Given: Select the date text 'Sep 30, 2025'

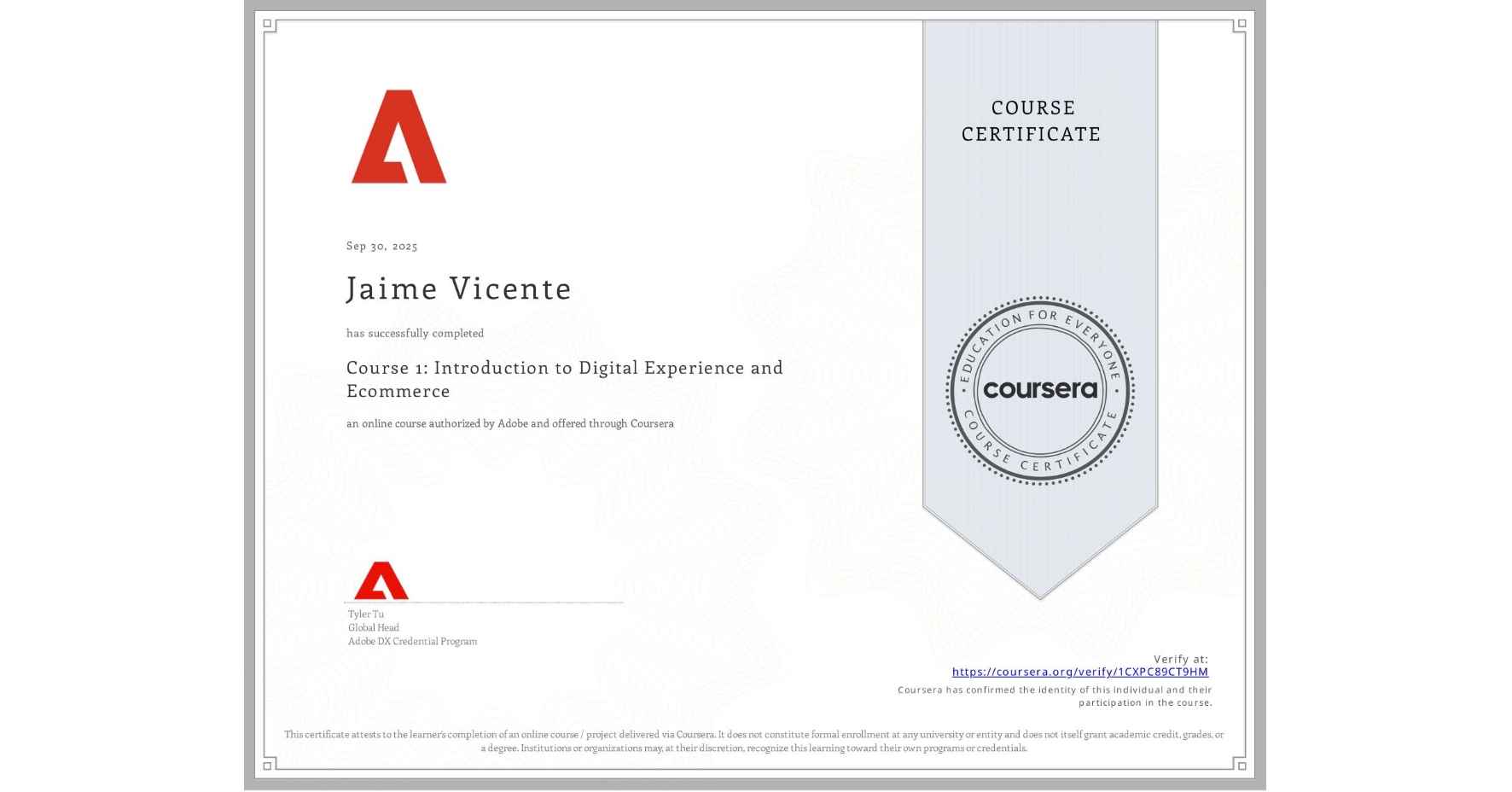Looking at the screenshot, I should (x=381, y=246).
